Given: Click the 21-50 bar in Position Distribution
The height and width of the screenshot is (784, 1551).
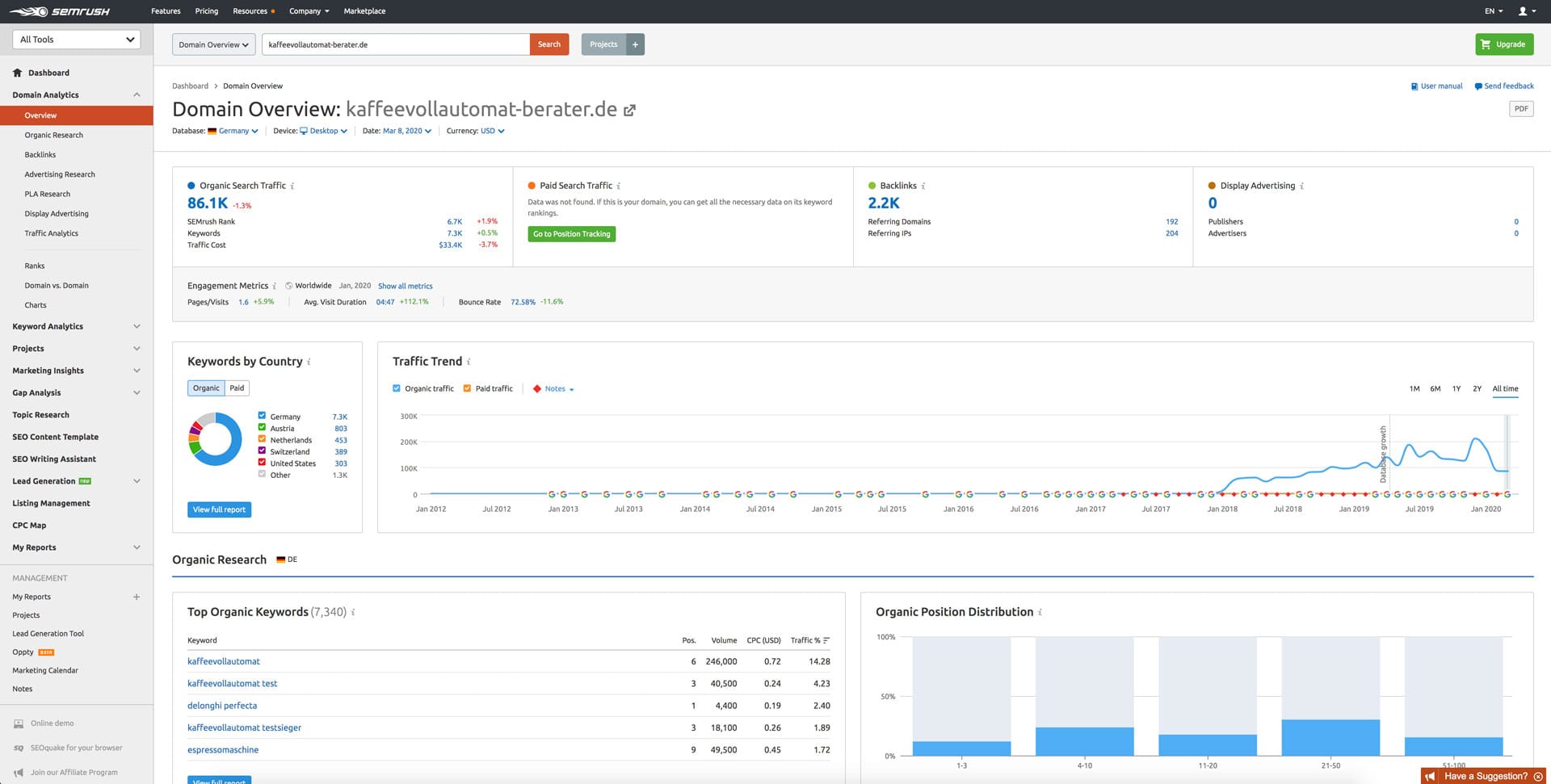Looking at the screenshot, I should tap(1330, 737).
